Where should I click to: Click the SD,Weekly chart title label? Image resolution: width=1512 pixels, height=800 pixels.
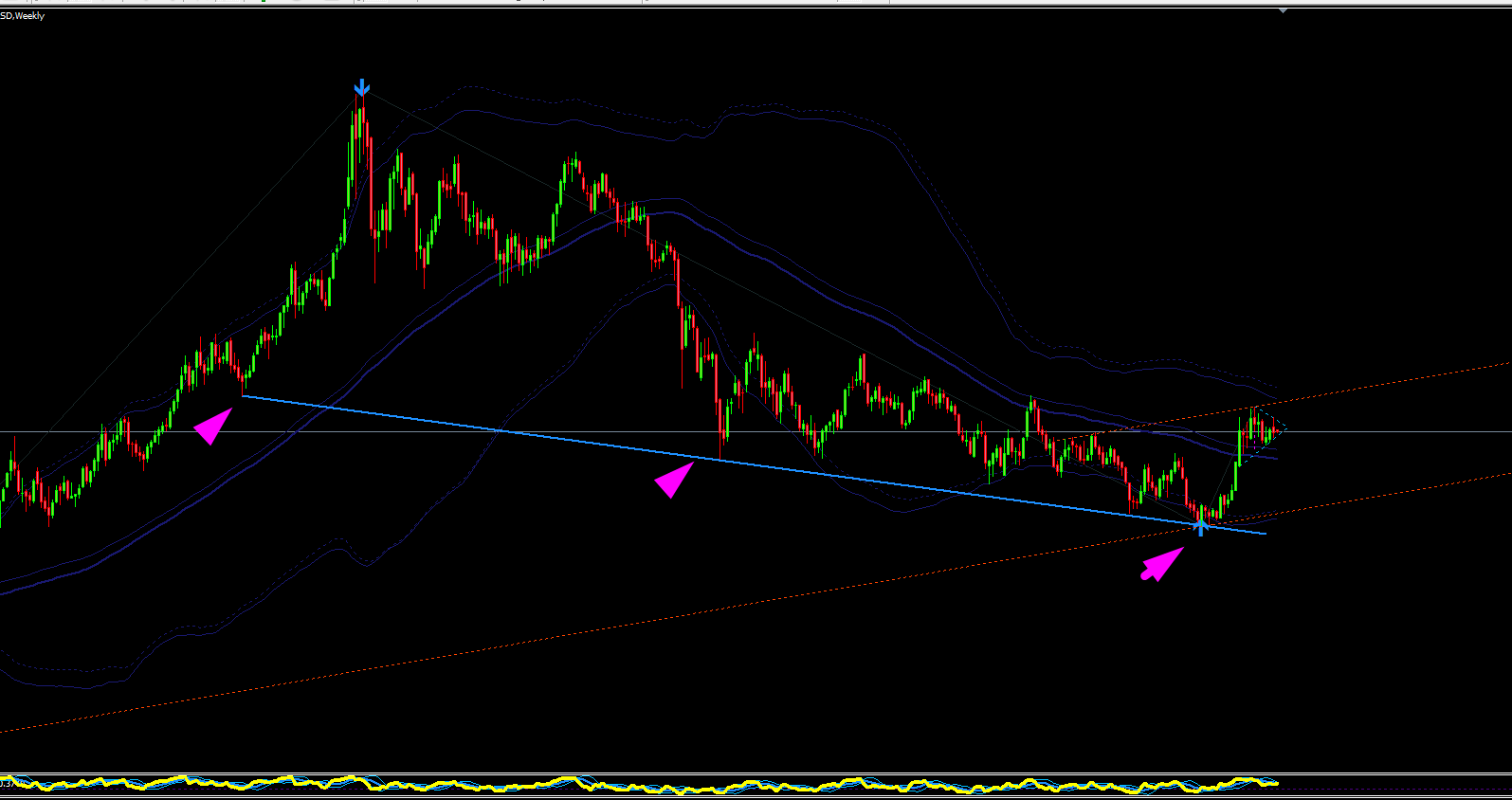pyautogui.click(x=23, y=16)
